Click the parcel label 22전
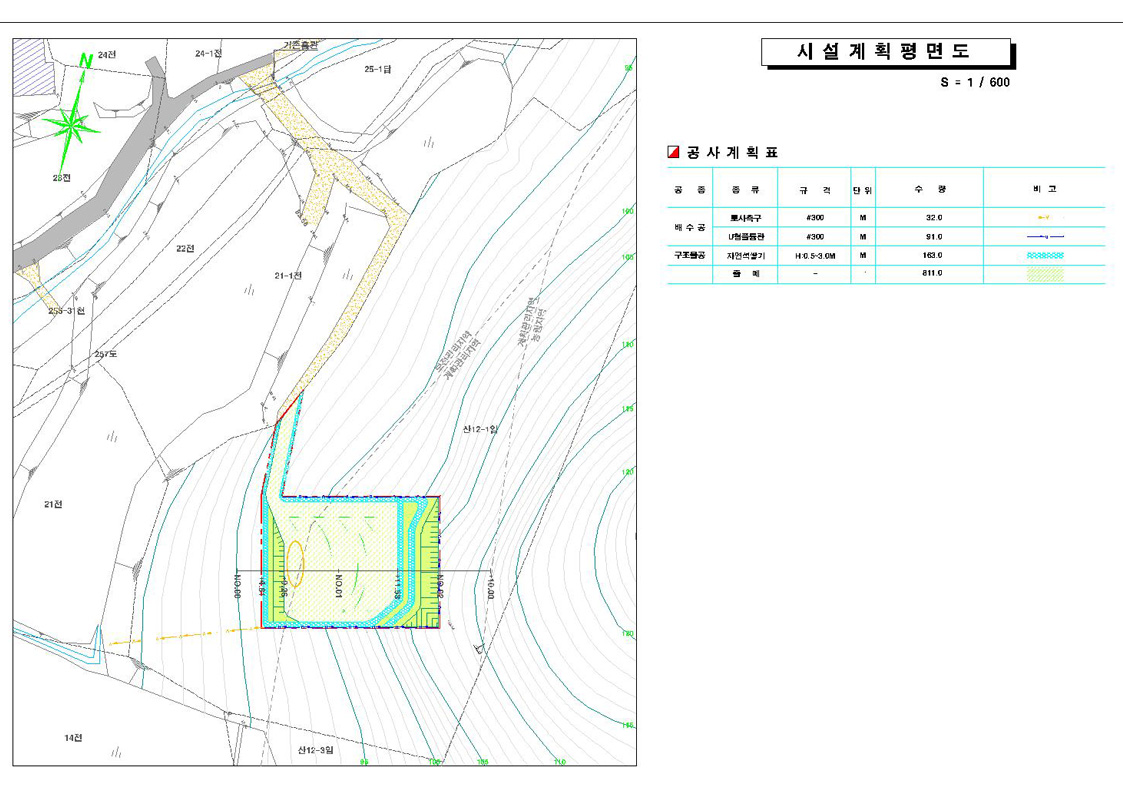The width and height of the screenshot is (1123, 794). tap(185, 248)
